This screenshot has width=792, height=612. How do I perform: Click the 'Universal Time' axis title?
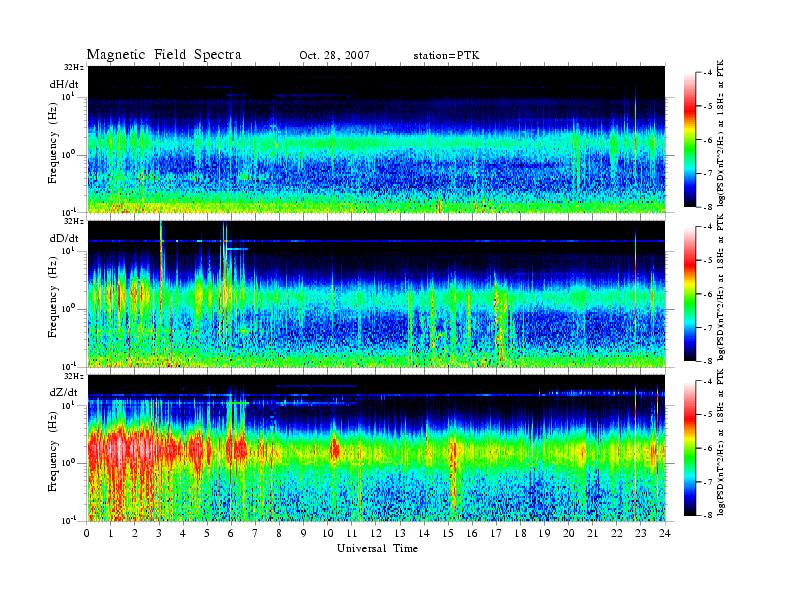(x=377, y=548)
